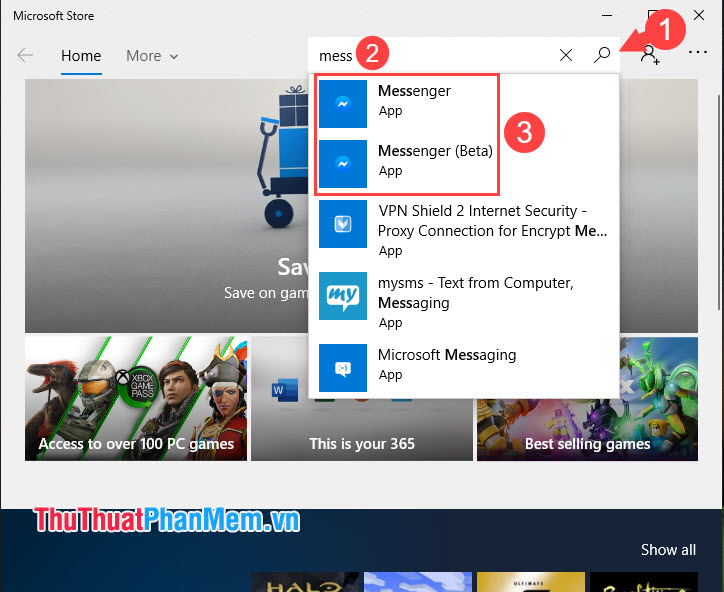This screenshot has height=592, width=724.
Task: Open the Halo game thumbnail
Action: [x=305, y=582]
